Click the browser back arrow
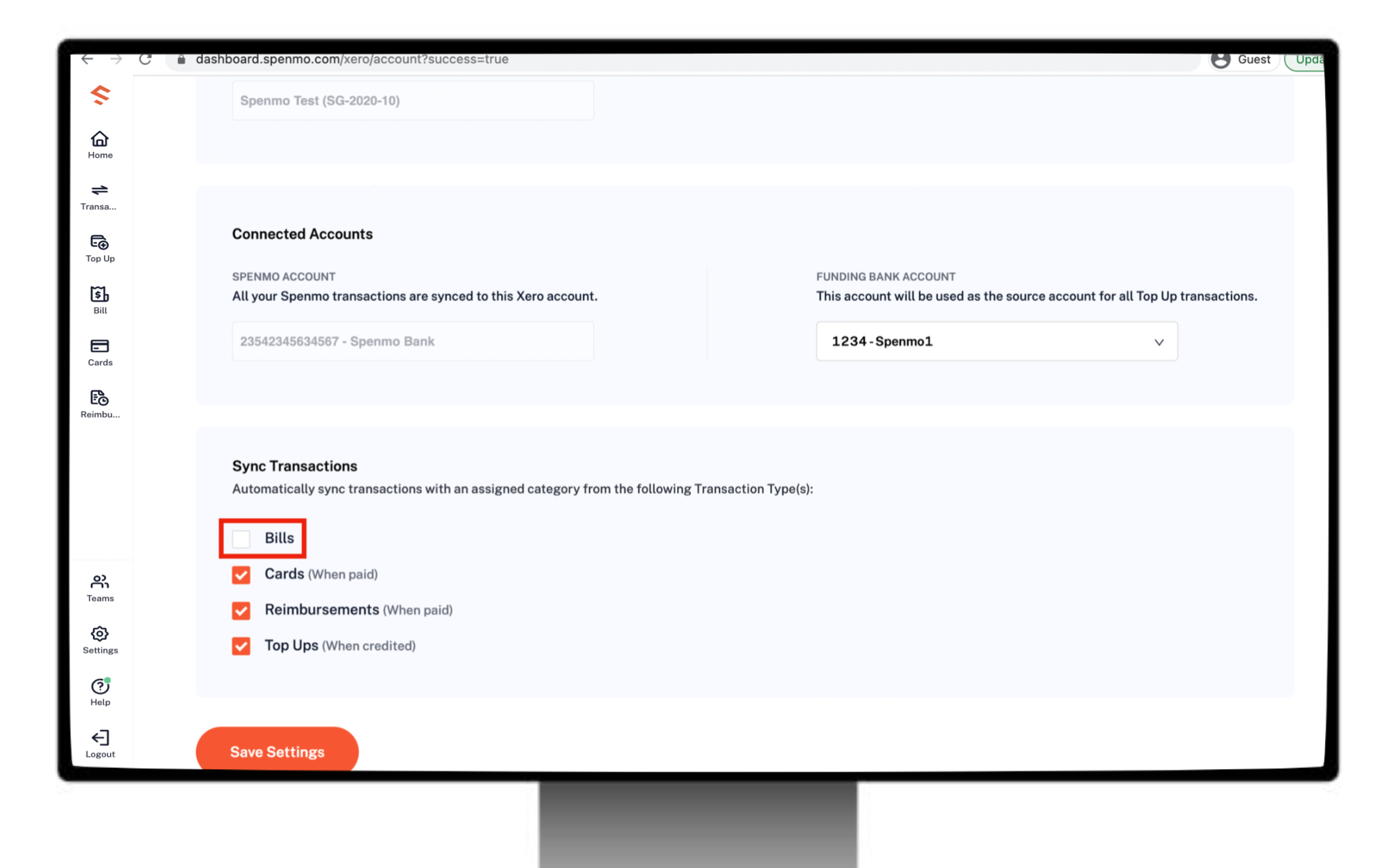 87,59
